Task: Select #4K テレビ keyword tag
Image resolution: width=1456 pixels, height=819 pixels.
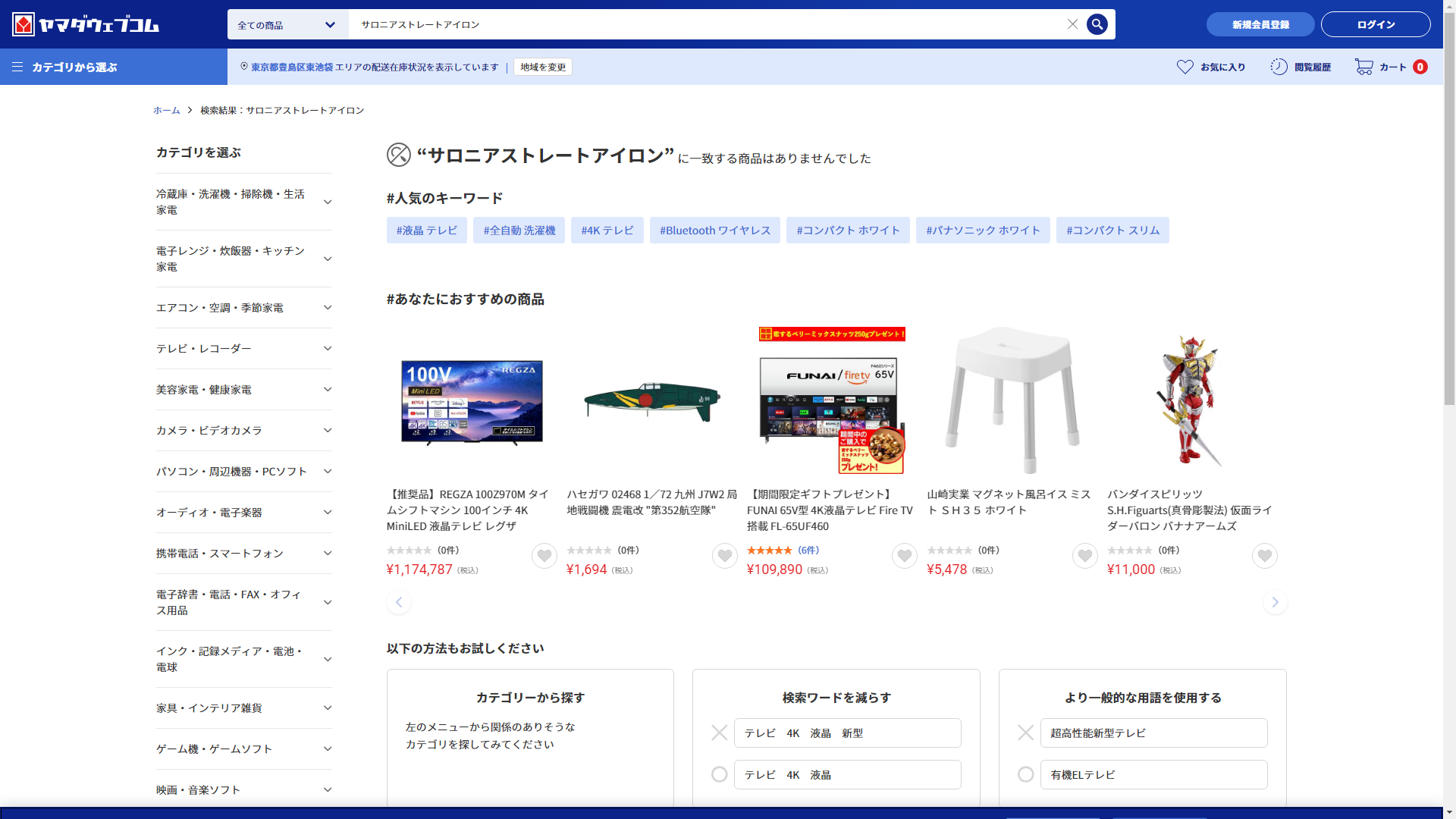Action: click(x=607, y=230)
